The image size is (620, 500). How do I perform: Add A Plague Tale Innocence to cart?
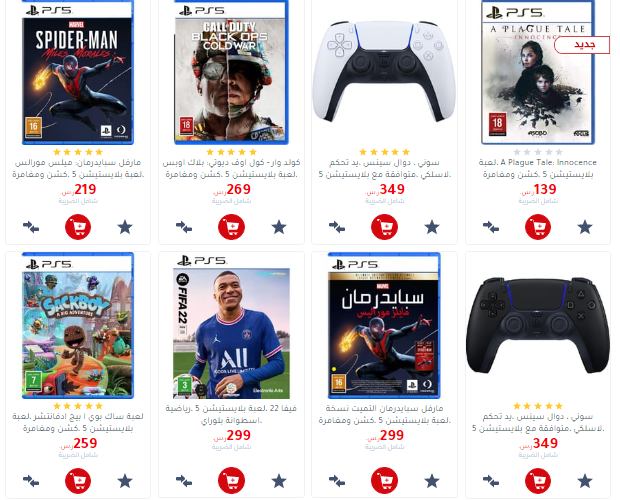click(538, 227)
